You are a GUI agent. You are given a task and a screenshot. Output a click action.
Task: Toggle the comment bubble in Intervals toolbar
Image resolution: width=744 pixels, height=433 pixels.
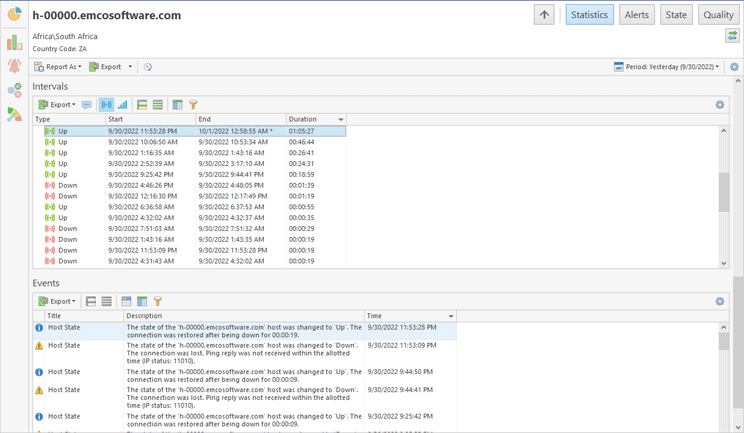coord(87,104)
